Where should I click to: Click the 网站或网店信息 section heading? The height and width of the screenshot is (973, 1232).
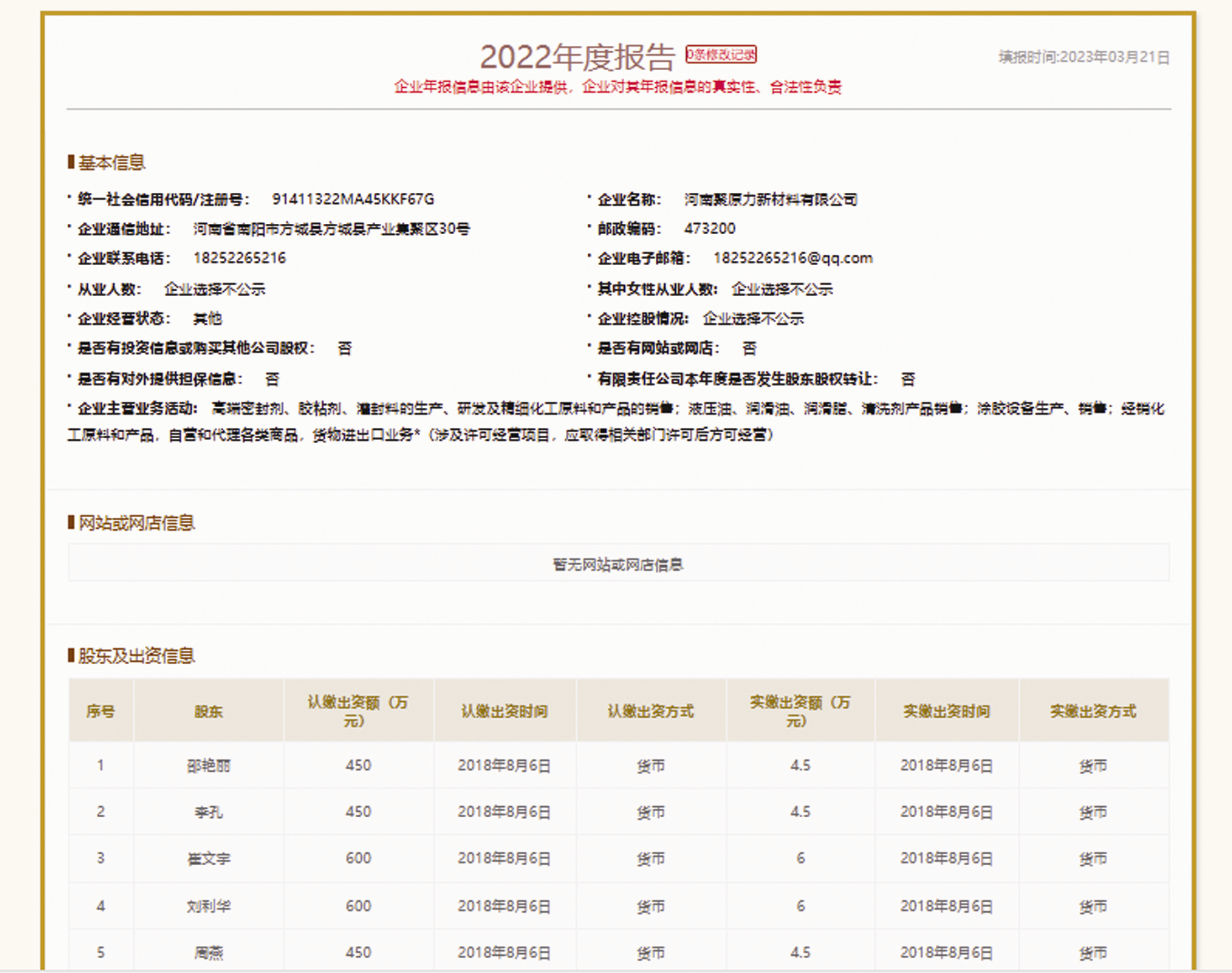[136, 523]
